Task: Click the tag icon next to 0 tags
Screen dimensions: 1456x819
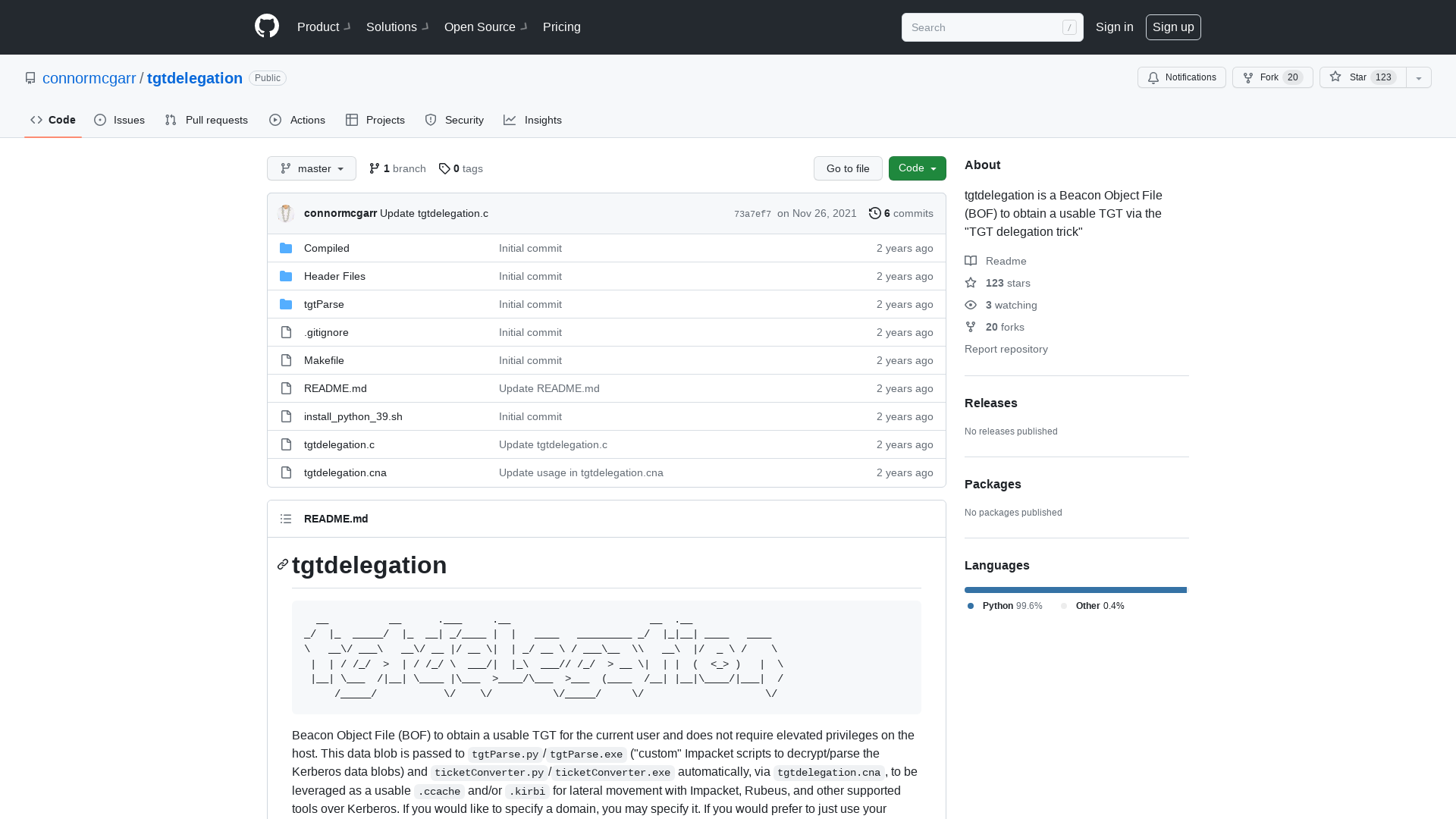Action: pos(444,168)
